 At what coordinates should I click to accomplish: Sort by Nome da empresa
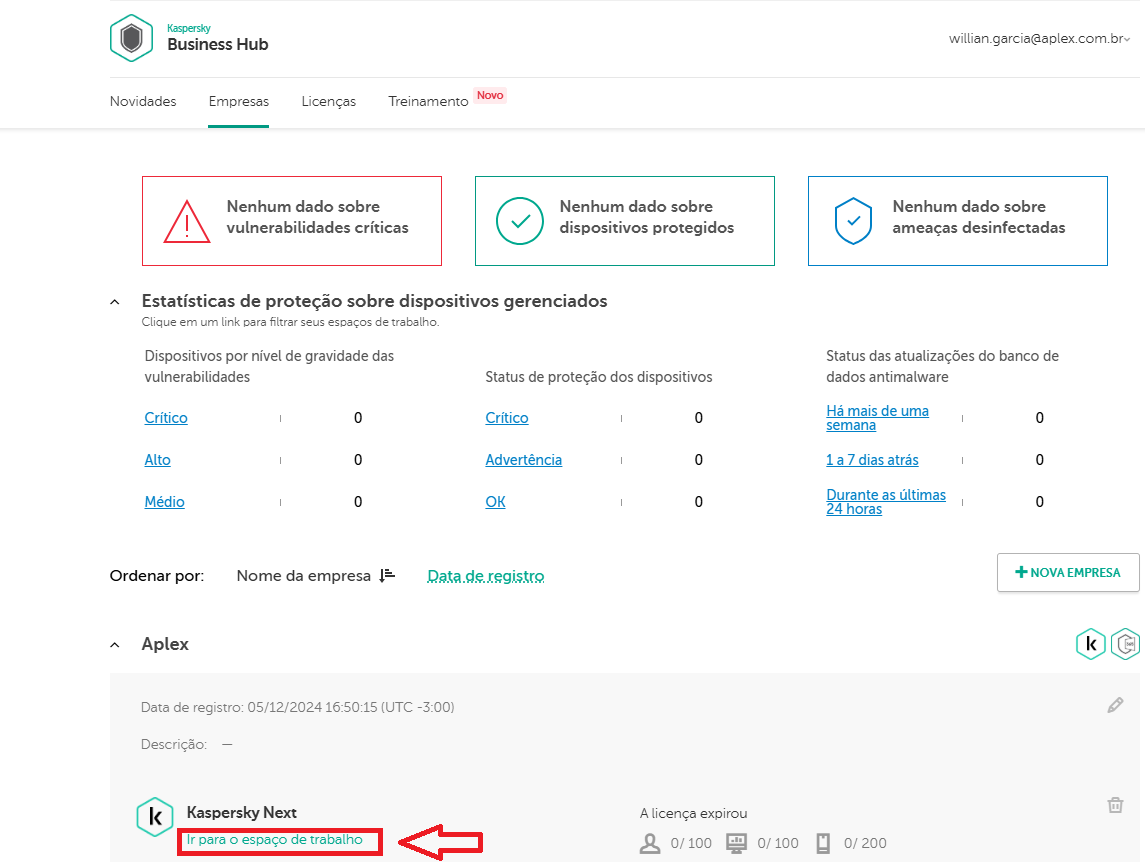304,576
